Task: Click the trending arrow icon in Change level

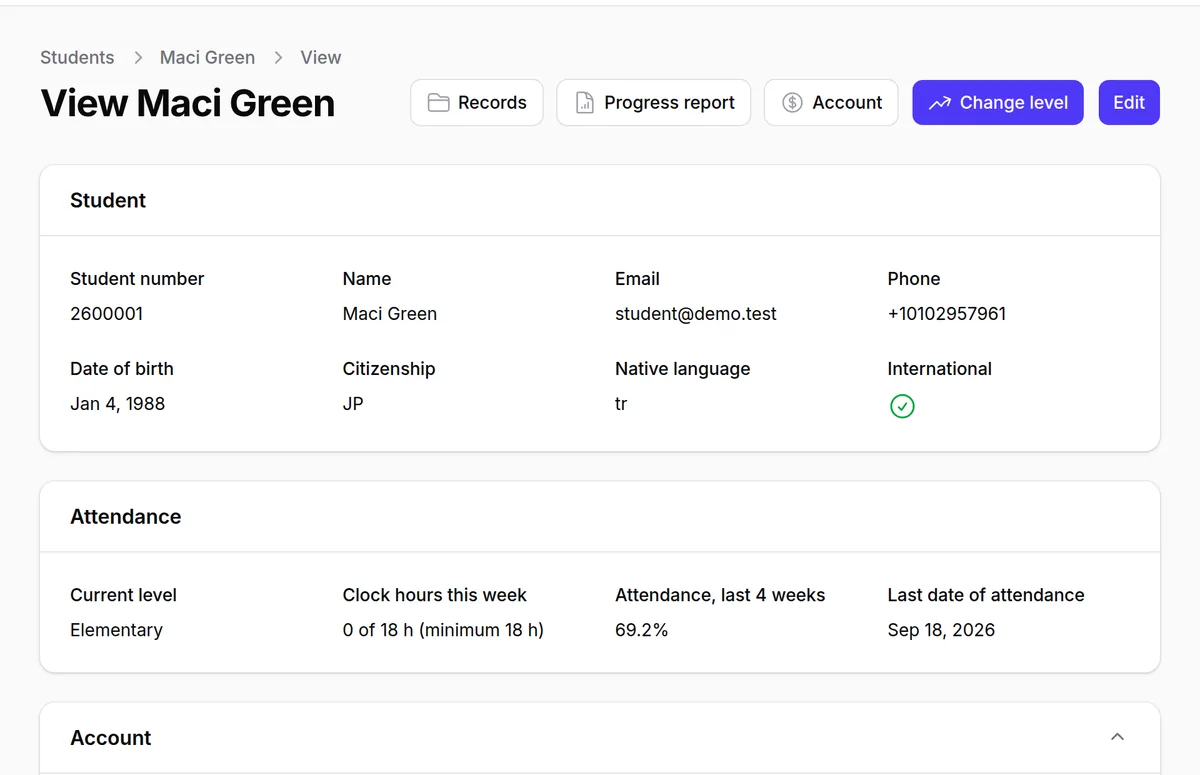Action: (x=939, y=103)
